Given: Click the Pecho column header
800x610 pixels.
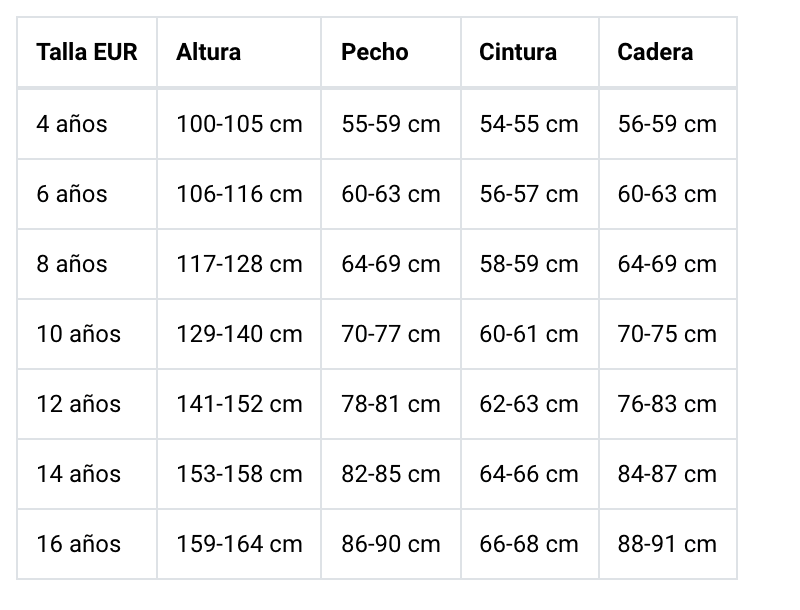Looking at the screenshot, I should tap(375, 52).
